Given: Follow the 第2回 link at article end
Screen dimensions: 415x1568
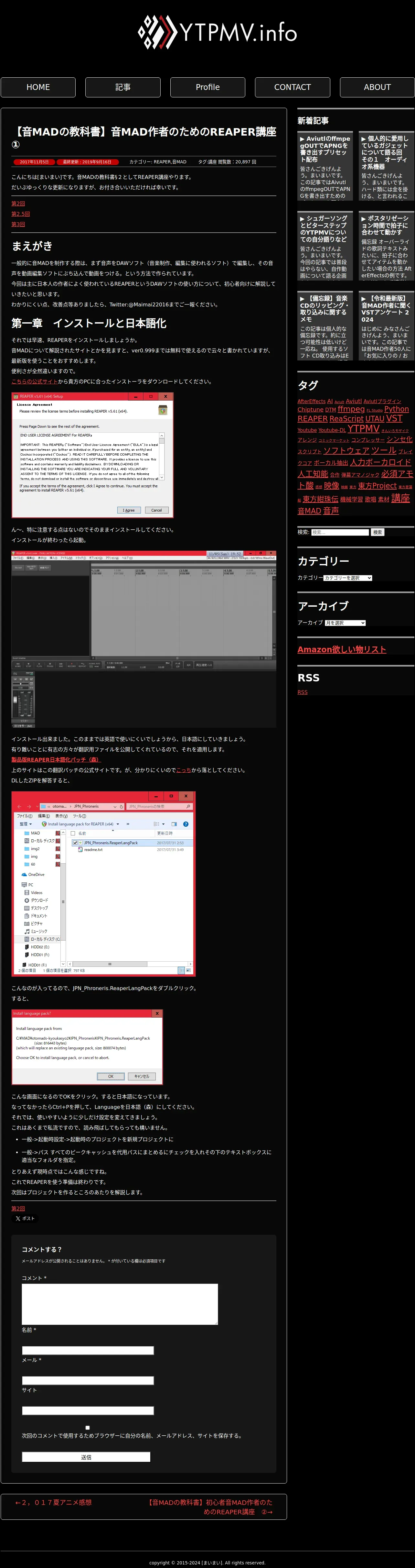Looking at the screenshot, I should (x=18, y=1209).
